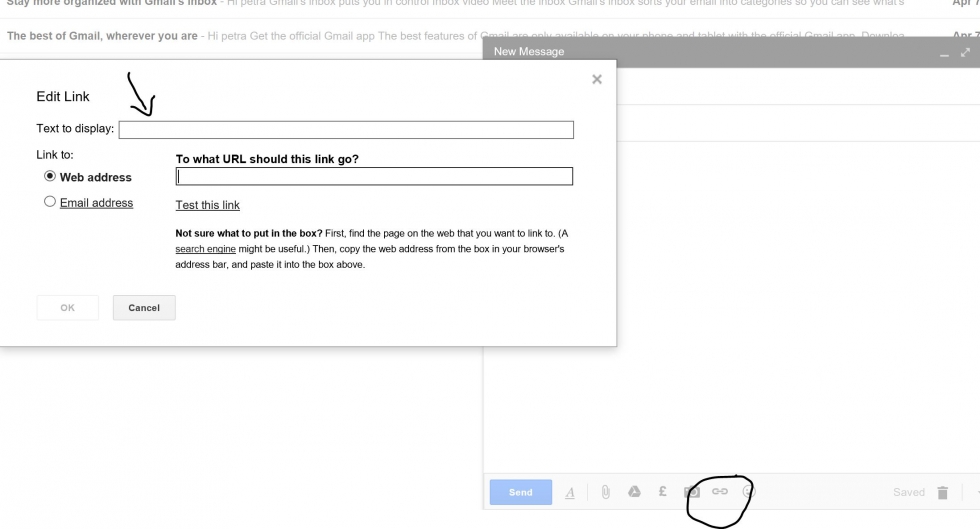
Task: Open the search engine link
Action: [206, 249]
